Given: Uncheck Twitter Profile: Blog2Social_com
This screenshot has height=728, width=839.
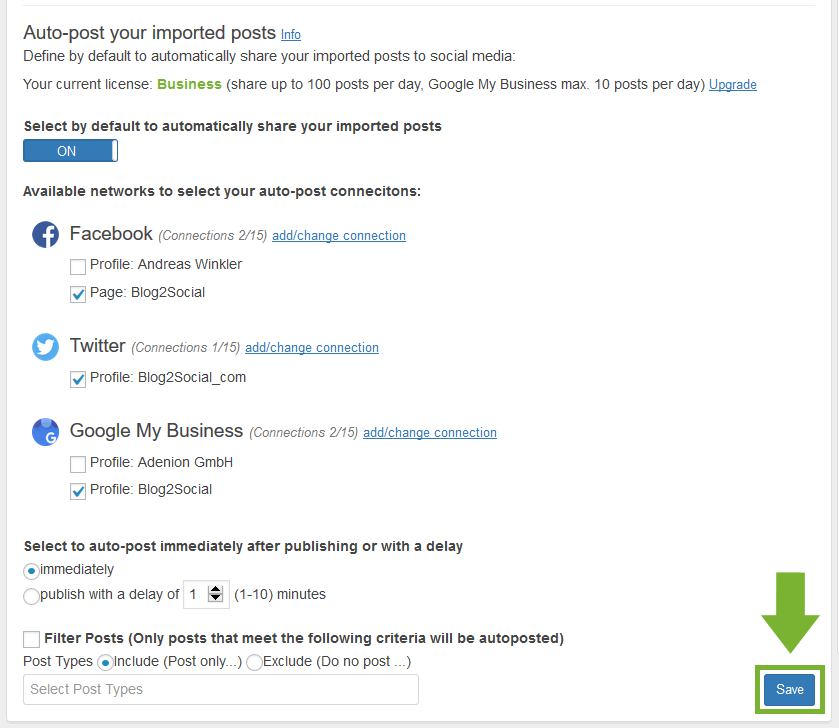Looking at the screenshot, I should 78,379.
